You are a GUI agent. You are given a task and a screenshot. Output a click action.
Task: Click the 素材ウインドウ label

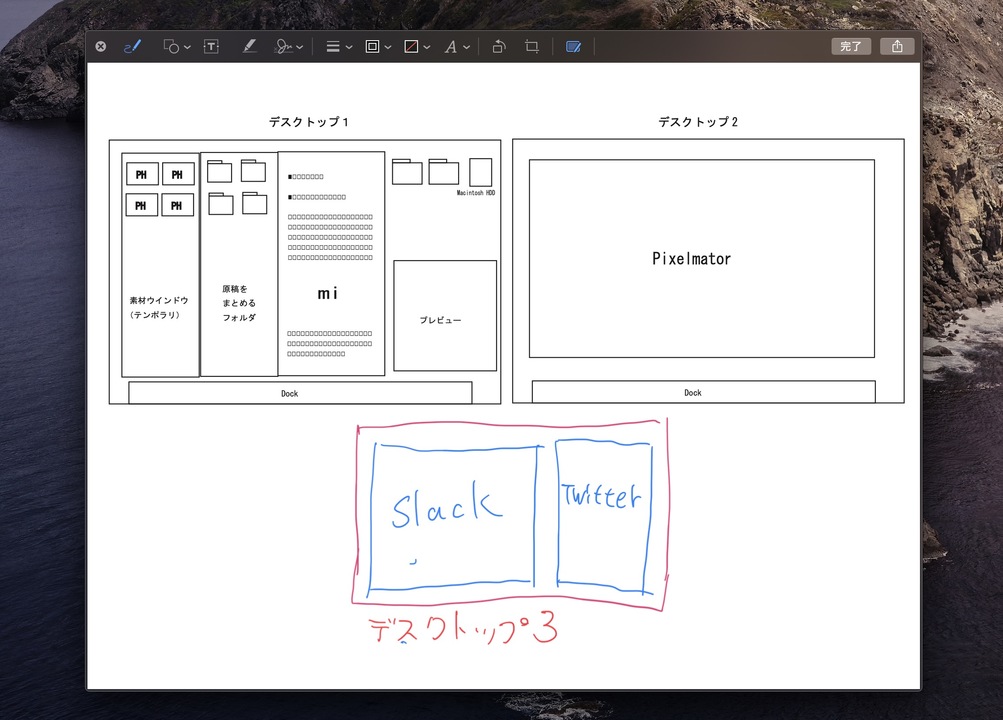(159, 301)
